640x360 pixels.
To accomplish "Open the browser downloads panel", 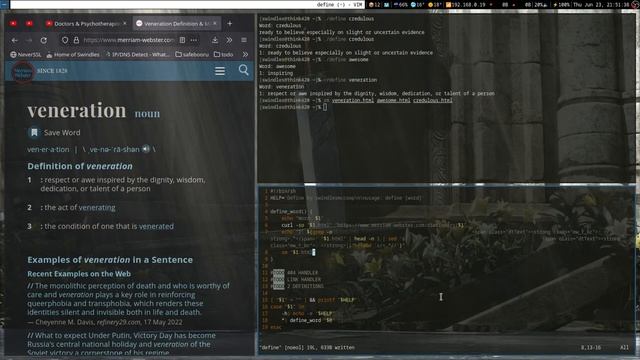I will (x=215, y=40).
